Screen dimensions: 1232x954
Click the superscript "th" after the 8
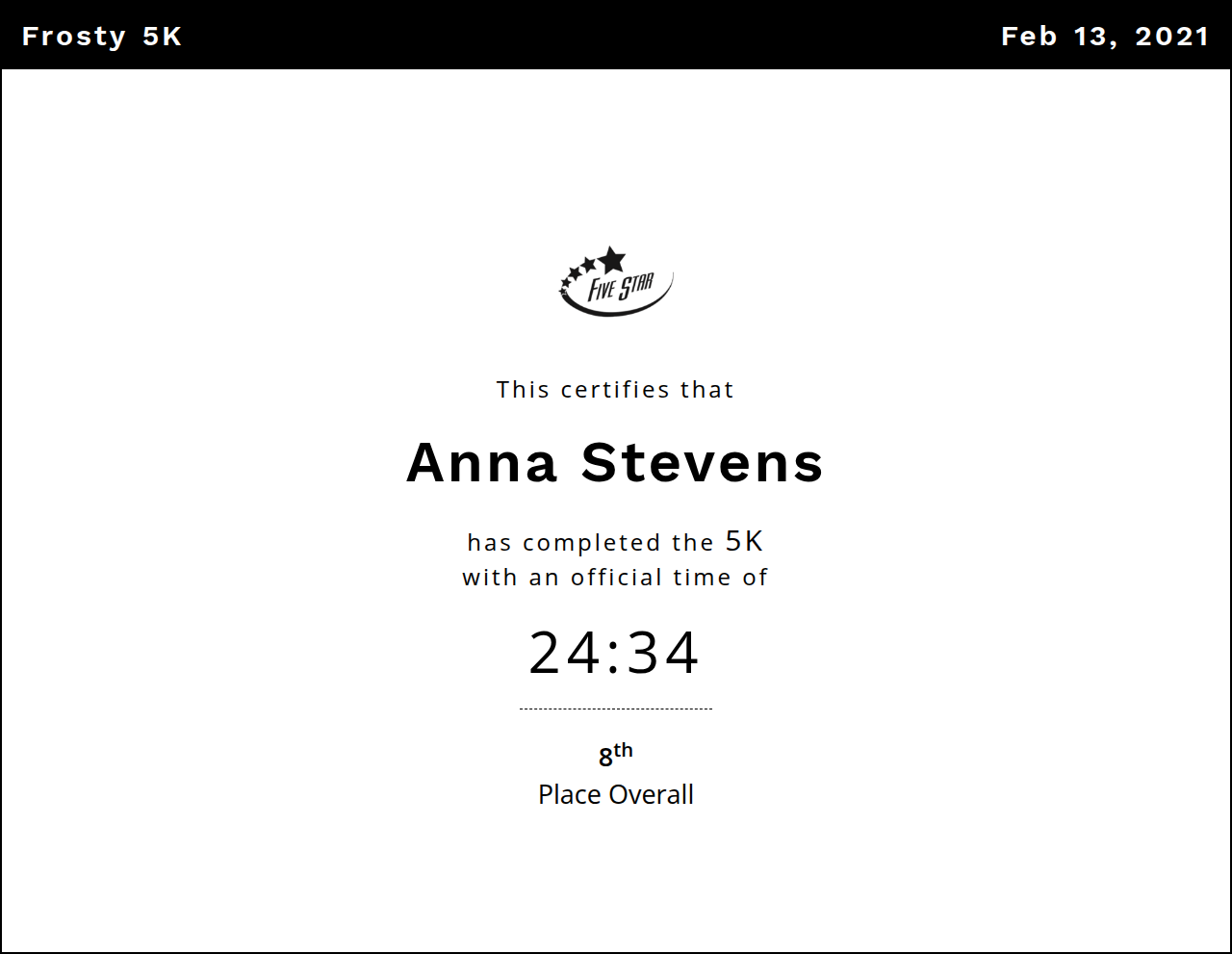tap(624, 750)
